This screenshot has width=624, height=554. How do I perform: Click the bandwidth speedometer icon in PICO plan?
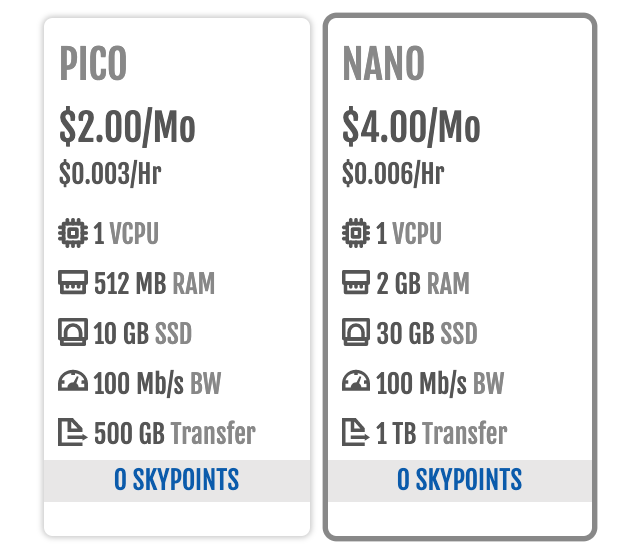(73, 381)
